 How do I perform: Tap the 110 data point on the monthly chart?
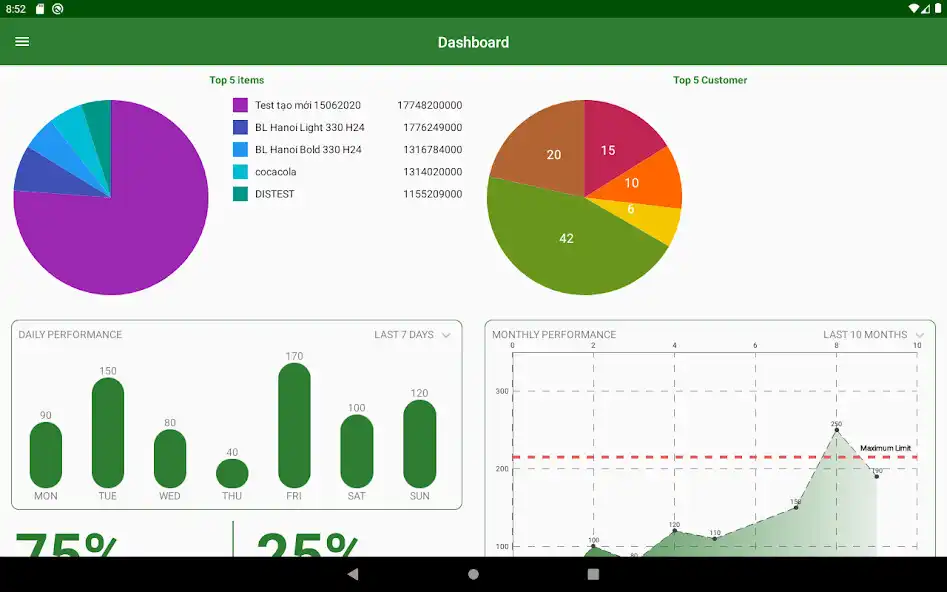pyautogui.click(x=715, y=538)
